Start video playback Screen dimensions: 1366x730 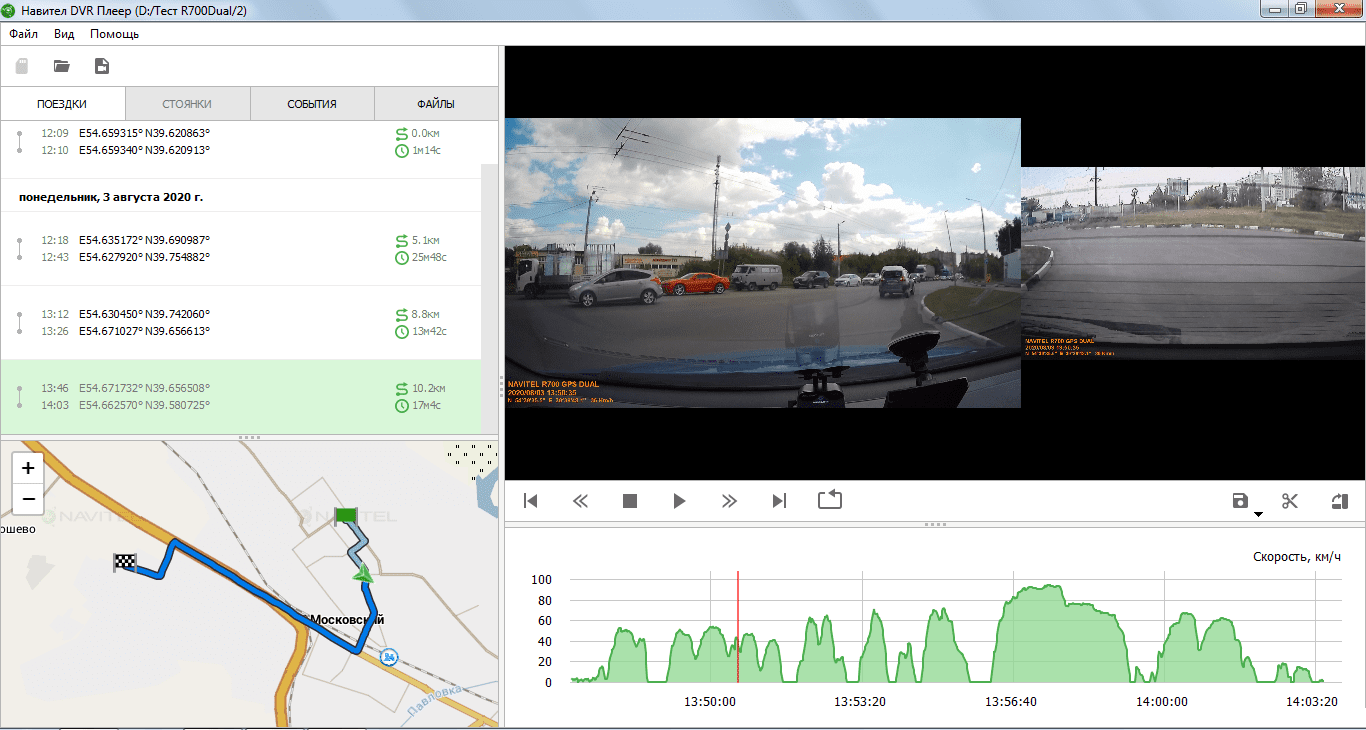pyautogui.click(x=680, y=501)
